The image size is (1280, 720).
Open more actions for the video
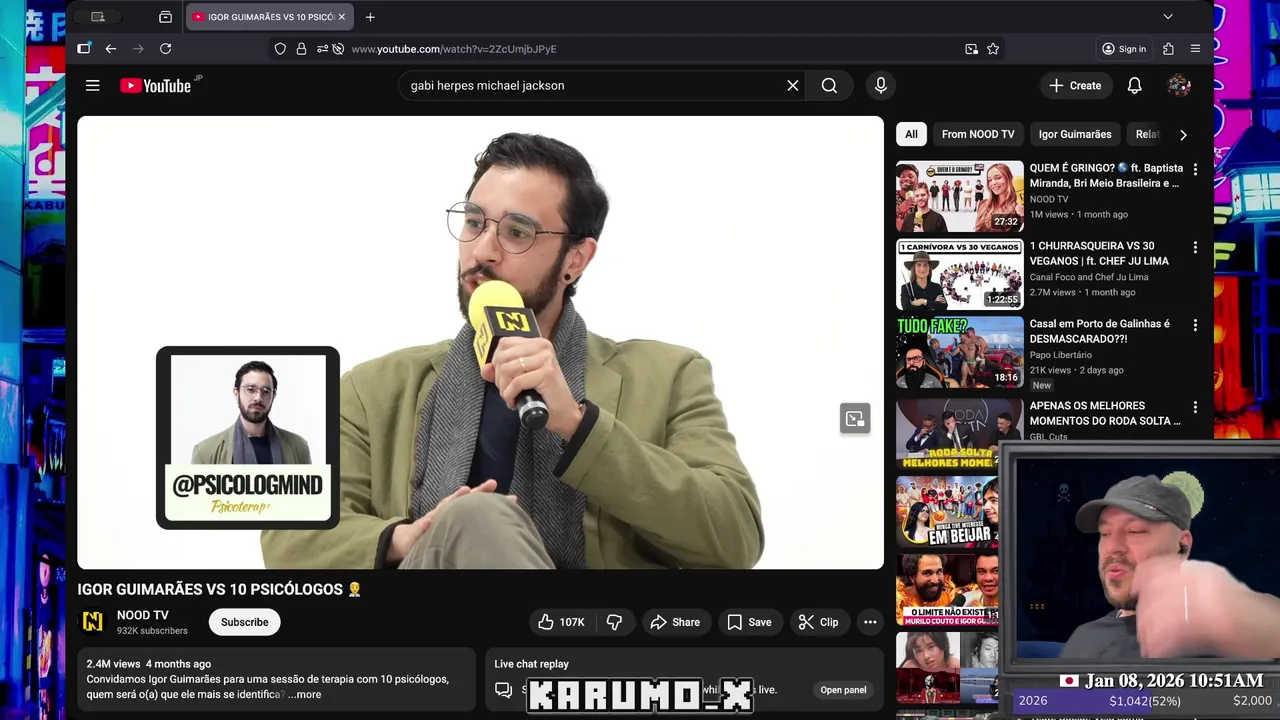870,622
